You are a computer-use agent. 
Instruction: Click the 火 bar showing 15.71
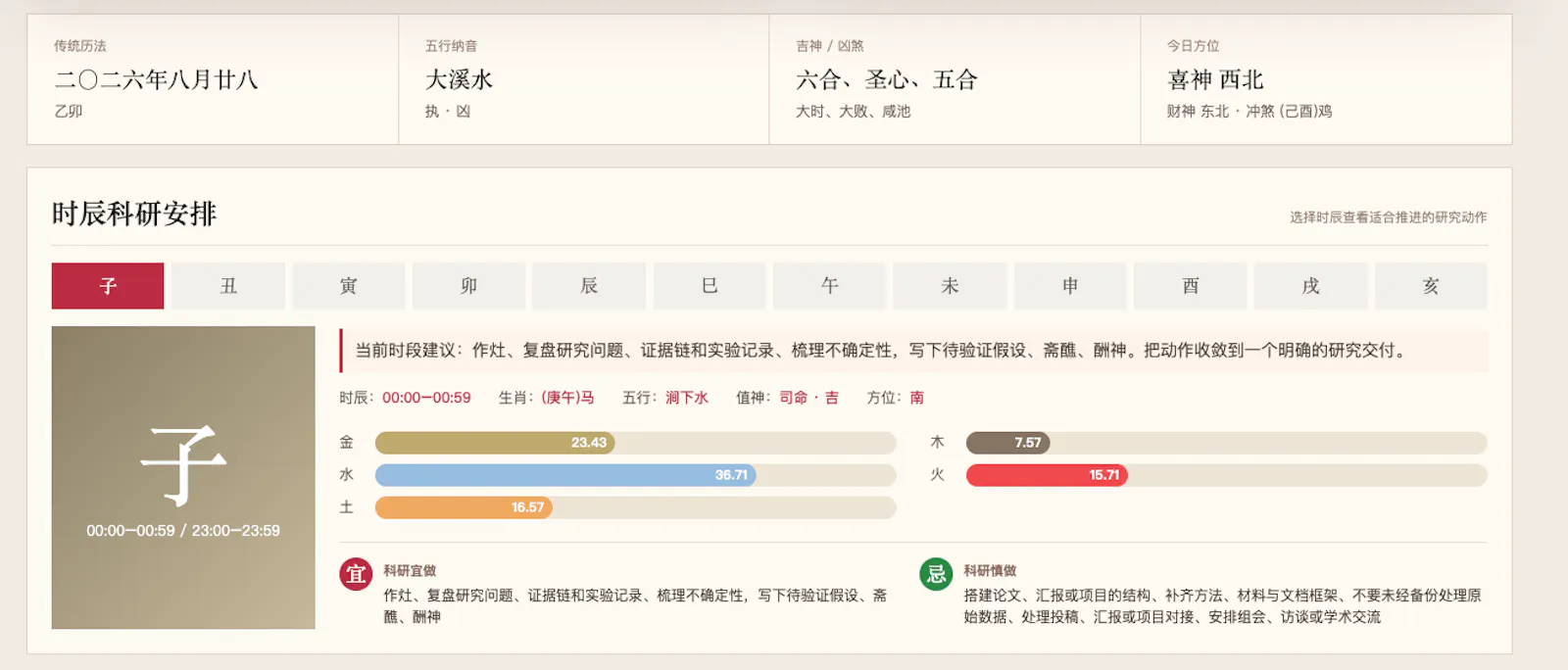coord(1047,475)
